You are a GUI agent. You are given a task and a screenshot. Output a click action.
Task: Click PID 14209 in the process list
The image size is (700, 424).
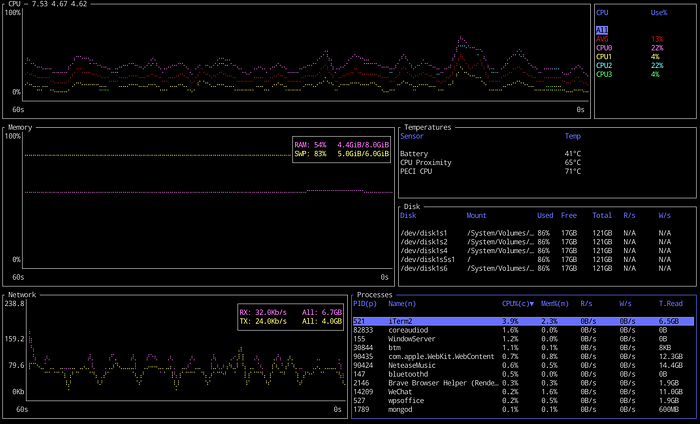363,392
